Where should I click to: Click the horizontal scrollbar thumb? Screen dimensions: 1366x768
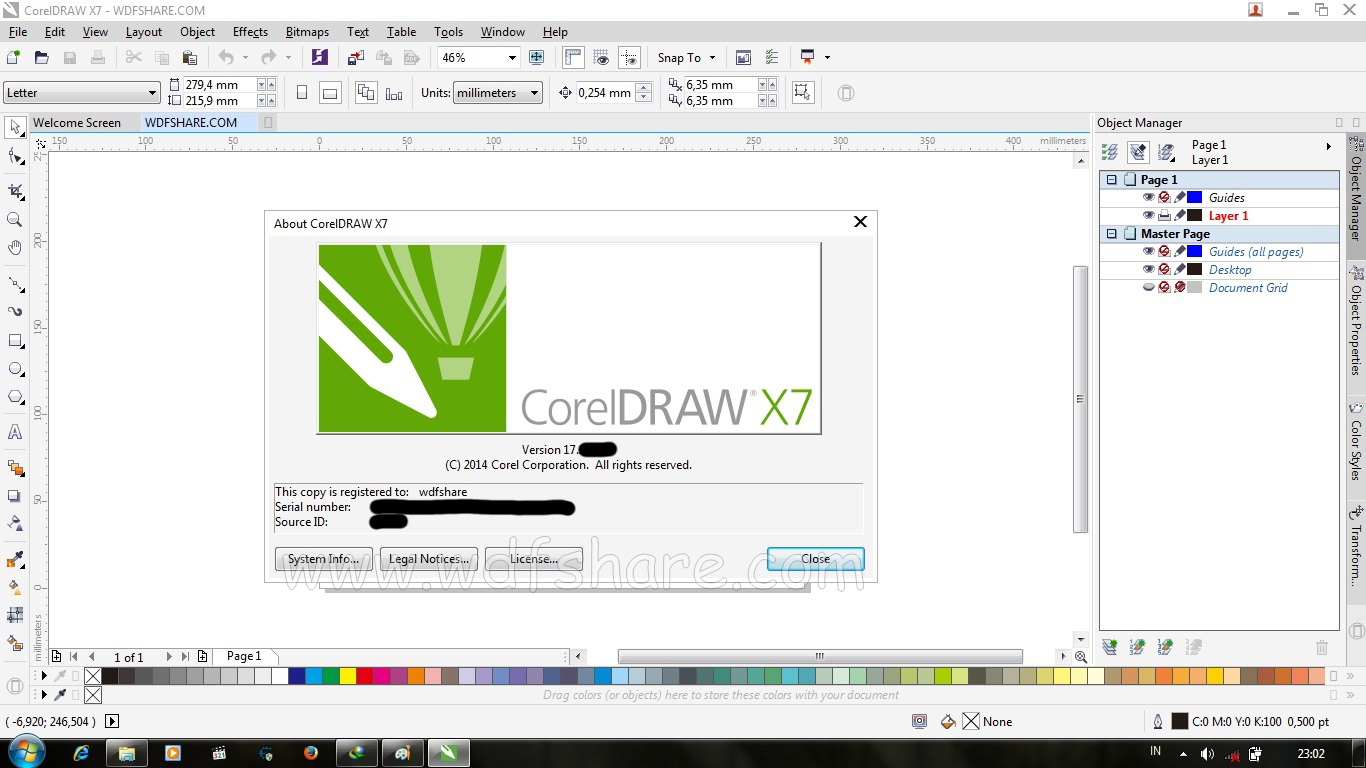[820, 656]
